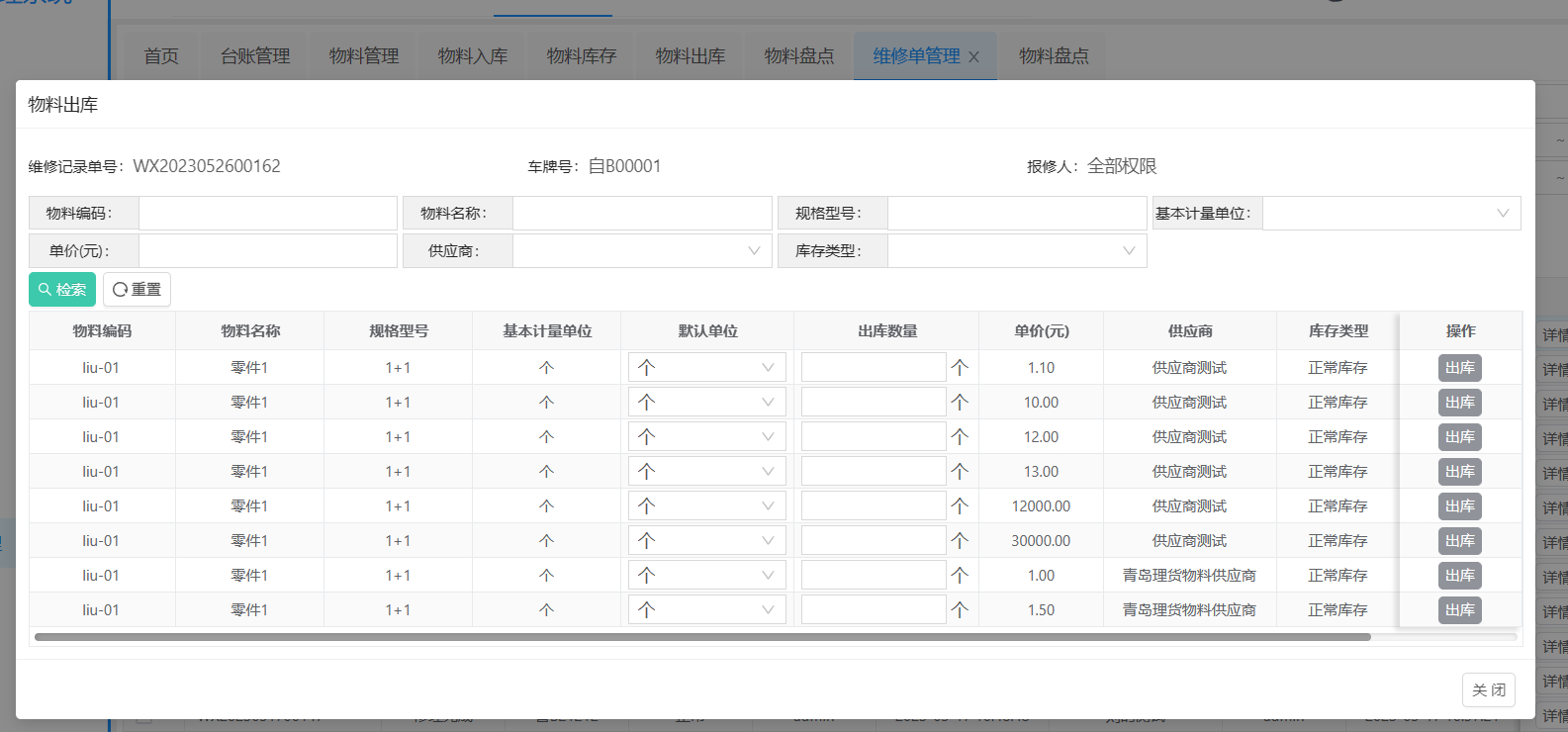Click the 物料编码 input field
The width and height of the screenshot is (1568, 732).
(x=267, y=214)
